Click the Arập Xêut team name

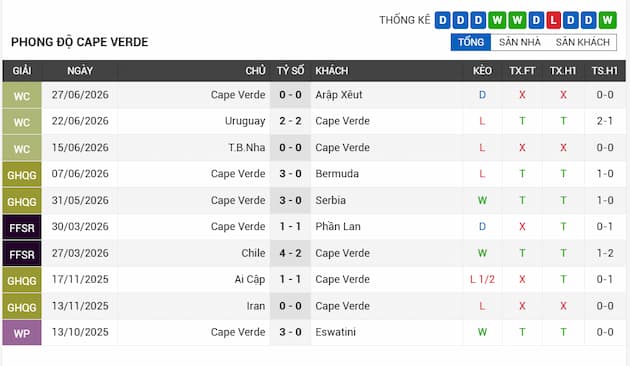pyautogui.click(x=338, y=95)
